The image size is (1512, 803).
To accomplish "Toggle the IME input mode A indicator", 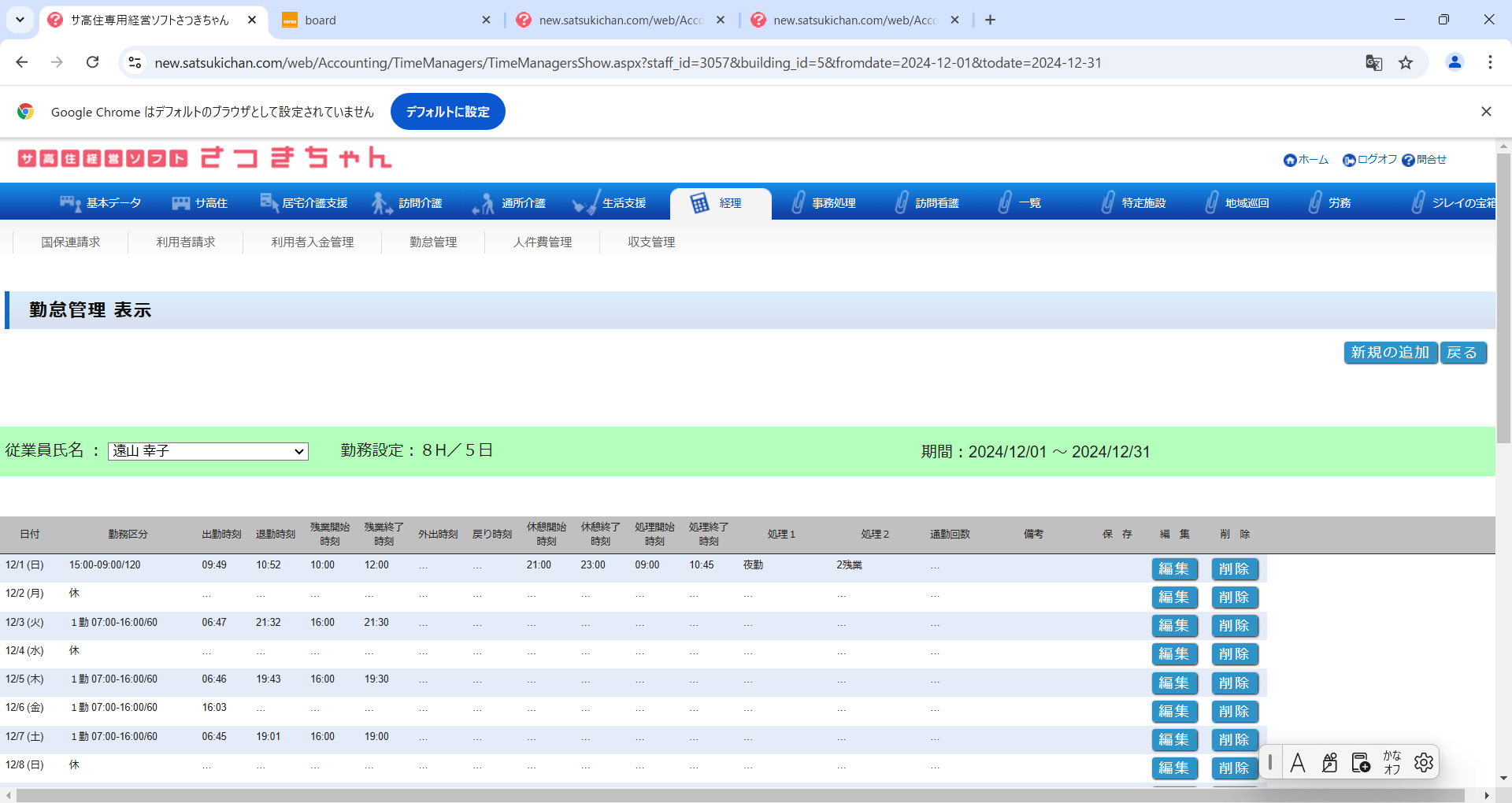I will click(x=1298, y=762).
